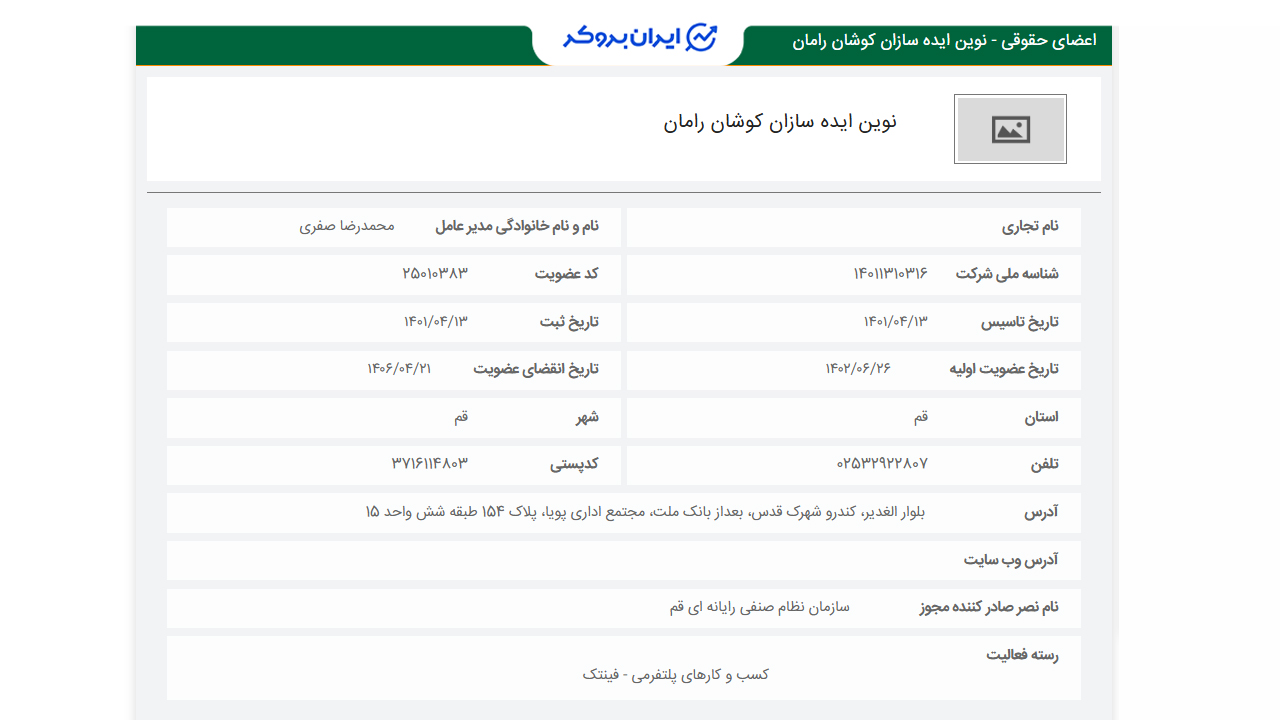Viewport: 1280px width, 720px height.
Task: Select the postal code number value
Action: [x=430, y=464]
